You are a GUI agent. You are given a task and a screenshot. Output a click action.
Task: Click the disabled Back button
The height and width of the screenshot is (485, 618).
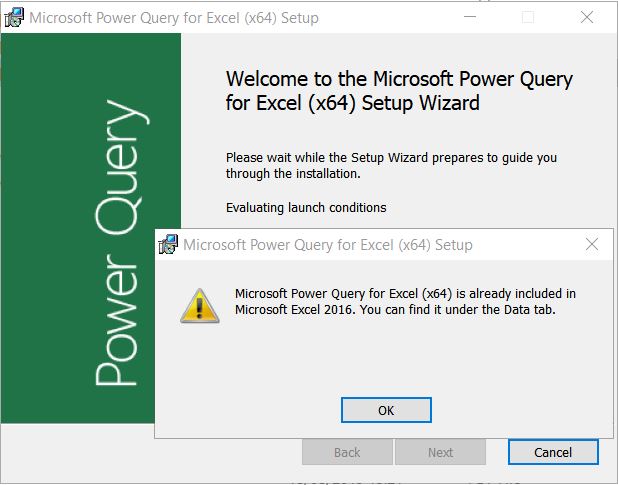(x=347, y=452)
